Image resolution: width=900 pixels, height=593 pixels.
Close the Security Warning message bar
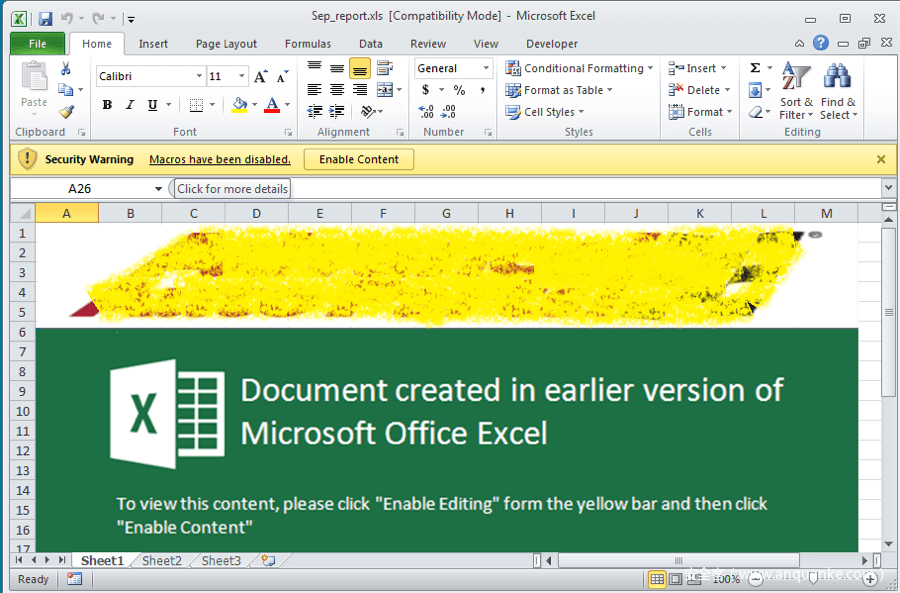pos(881,159)
